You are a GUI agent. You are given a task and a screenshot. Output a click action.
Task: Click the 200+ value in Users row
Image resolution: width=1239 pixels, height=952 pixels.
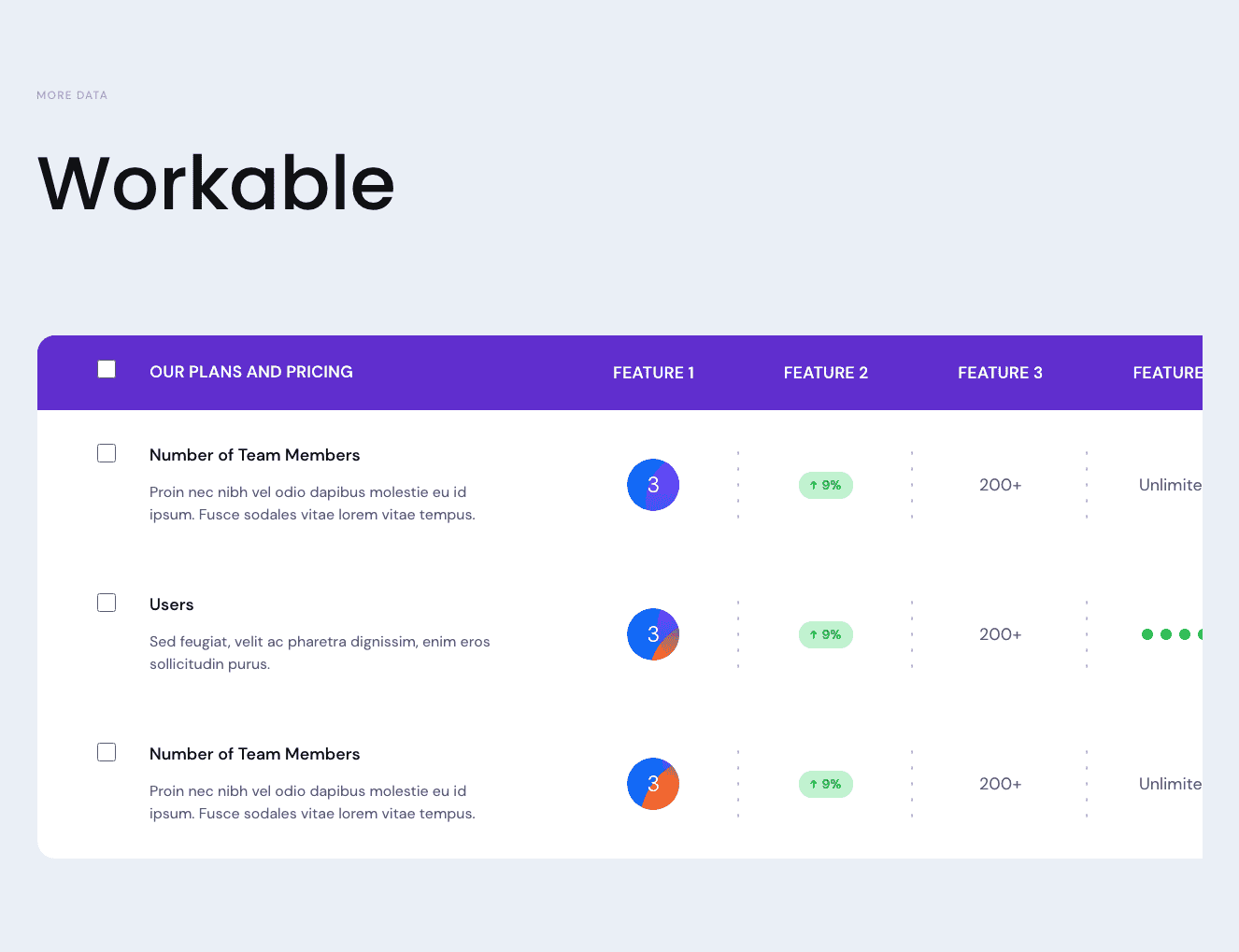point(1000,634)
